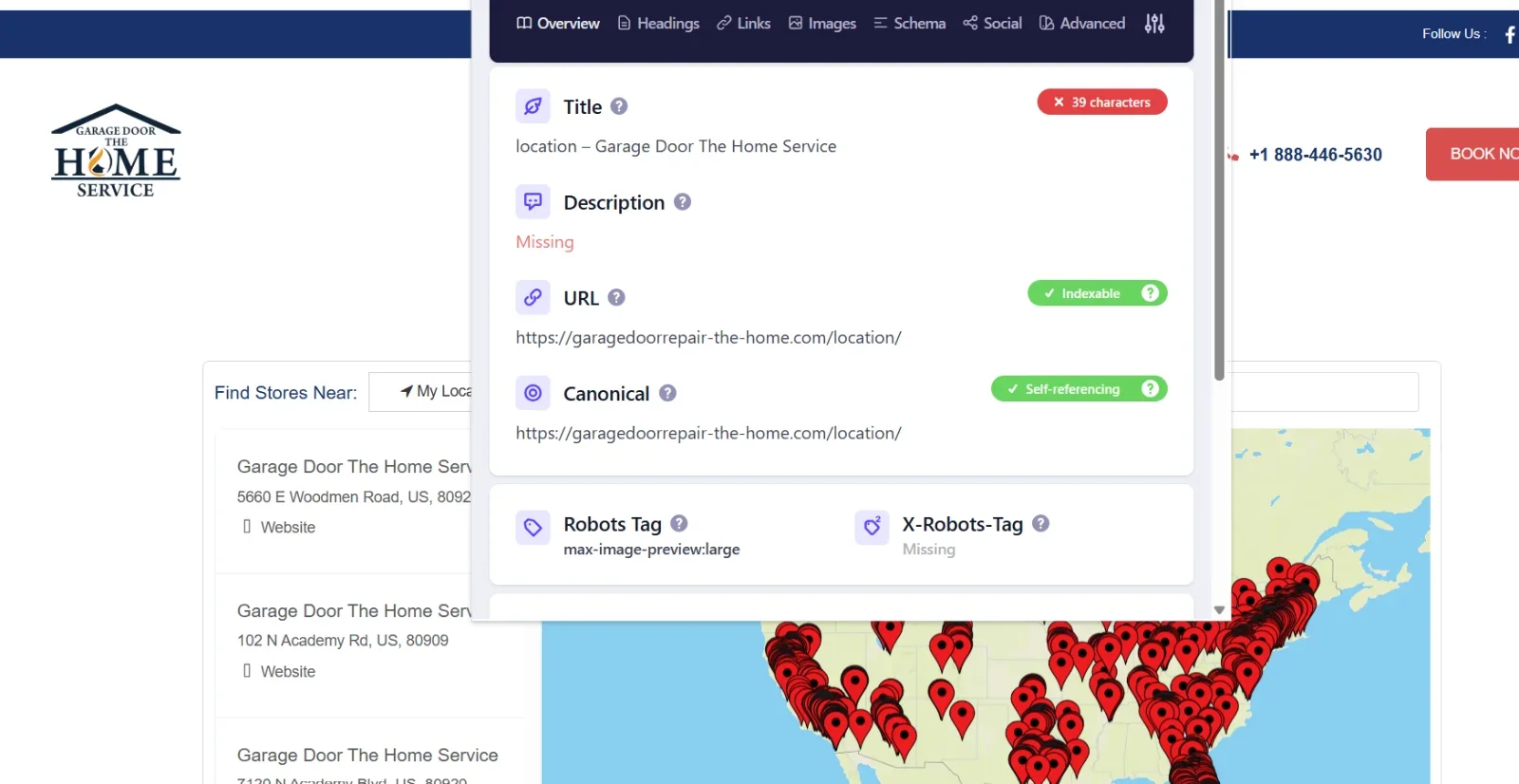Click the canonical URL text
Screen dimensions: 1519x784
pyautogui.click(x=708, y=433)
